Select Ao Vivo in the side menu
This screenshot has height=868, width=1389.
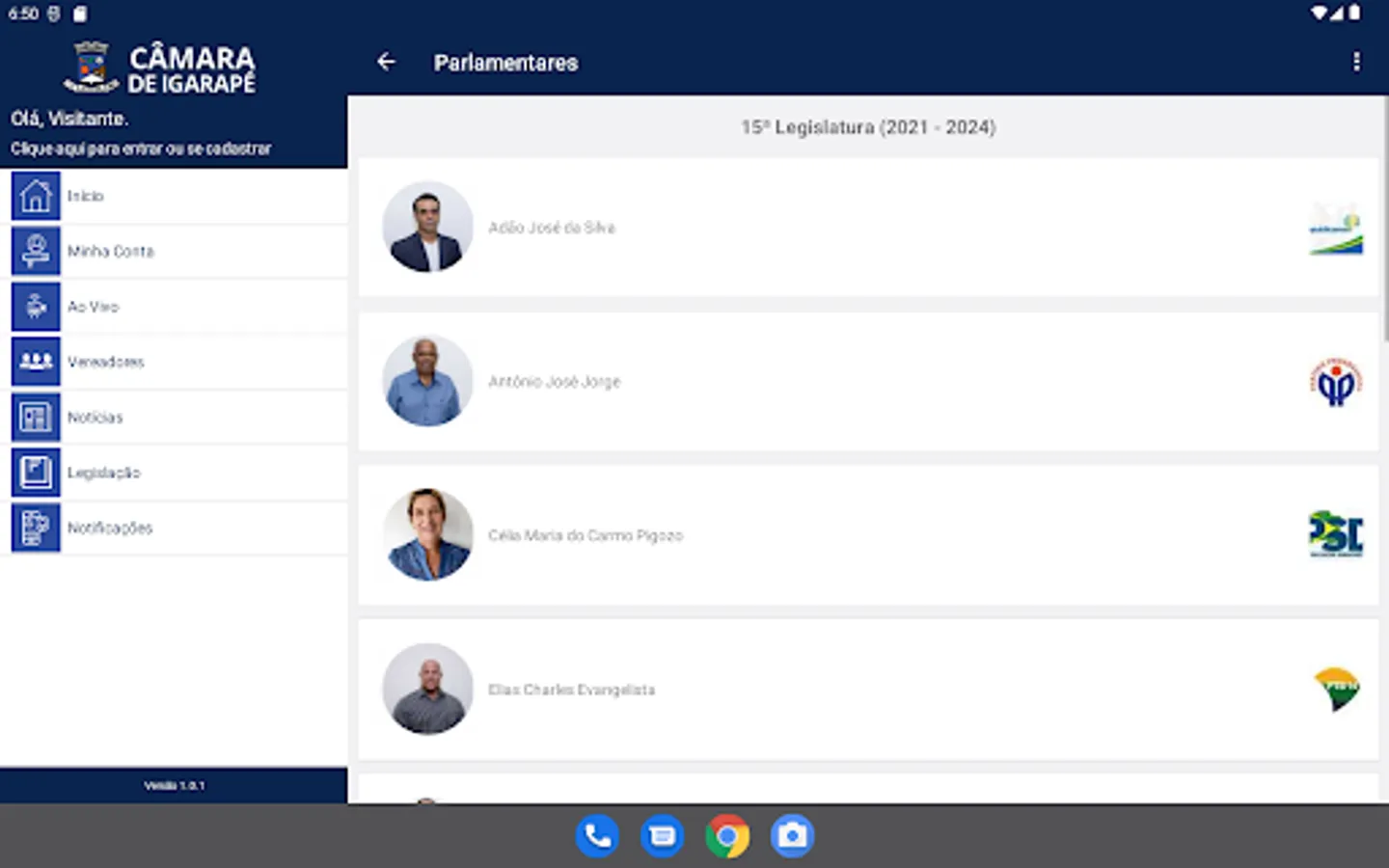point(174,307)
